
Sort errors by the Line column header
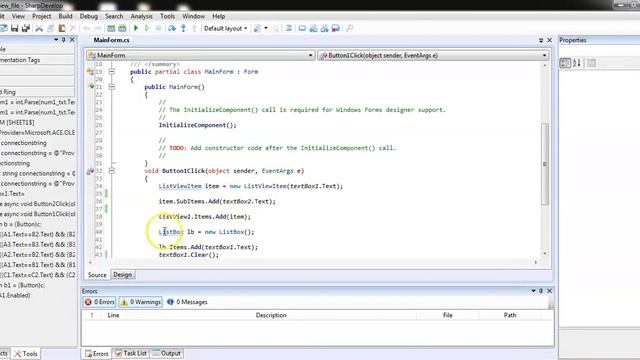click(x=113, y=315)
